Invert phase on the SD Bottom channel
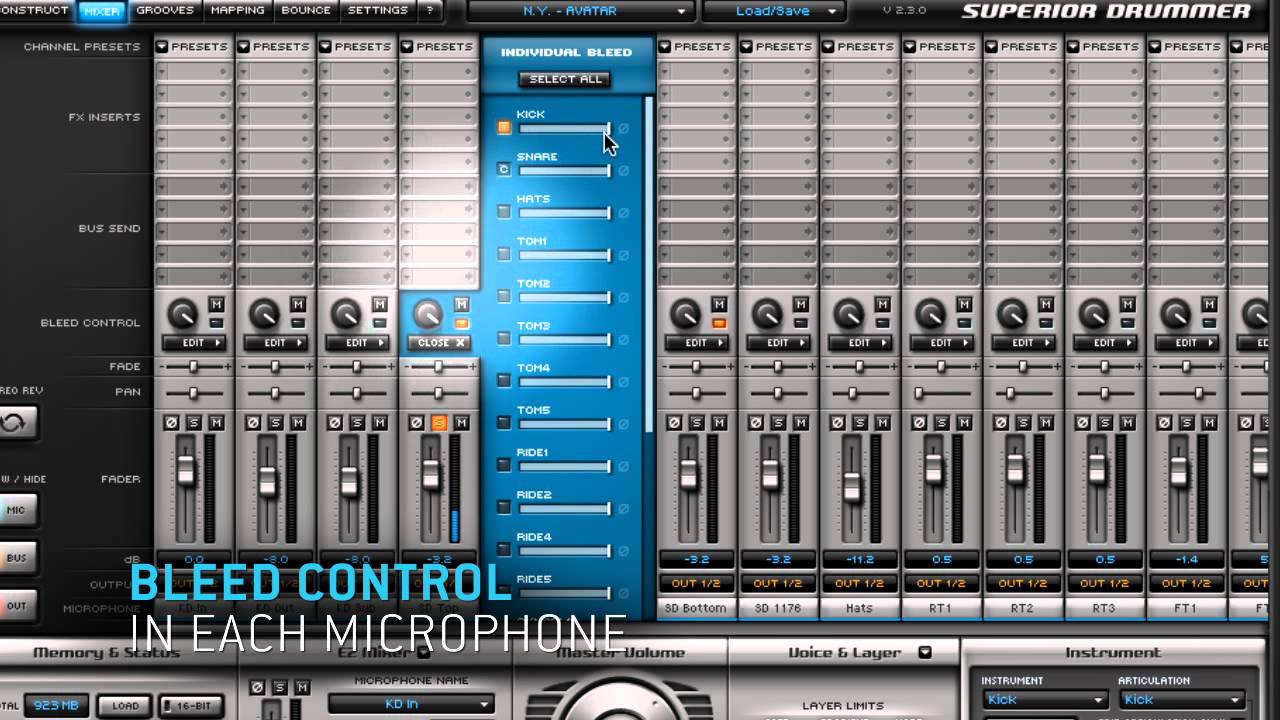Screen dimensions: 1280x720 [x=673, y=423]
